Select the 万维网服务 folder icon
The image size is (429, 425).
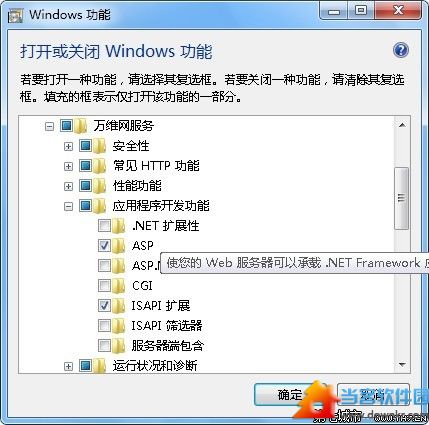click(x=80, y=126)
